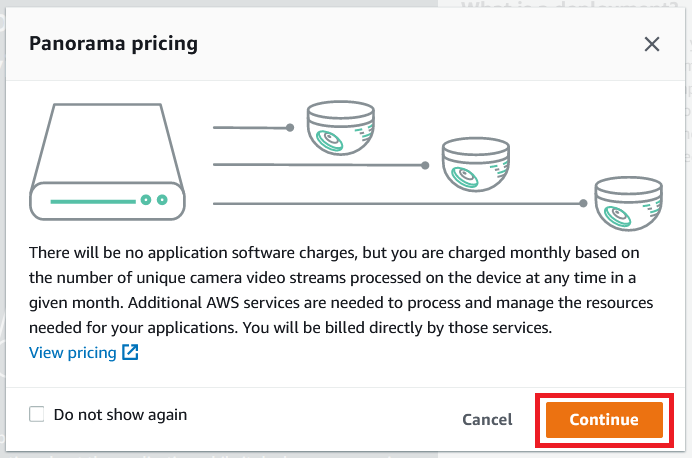Click the top dome camera illustration
Viewport: 692px width, 458px height.
click(341, 128)
